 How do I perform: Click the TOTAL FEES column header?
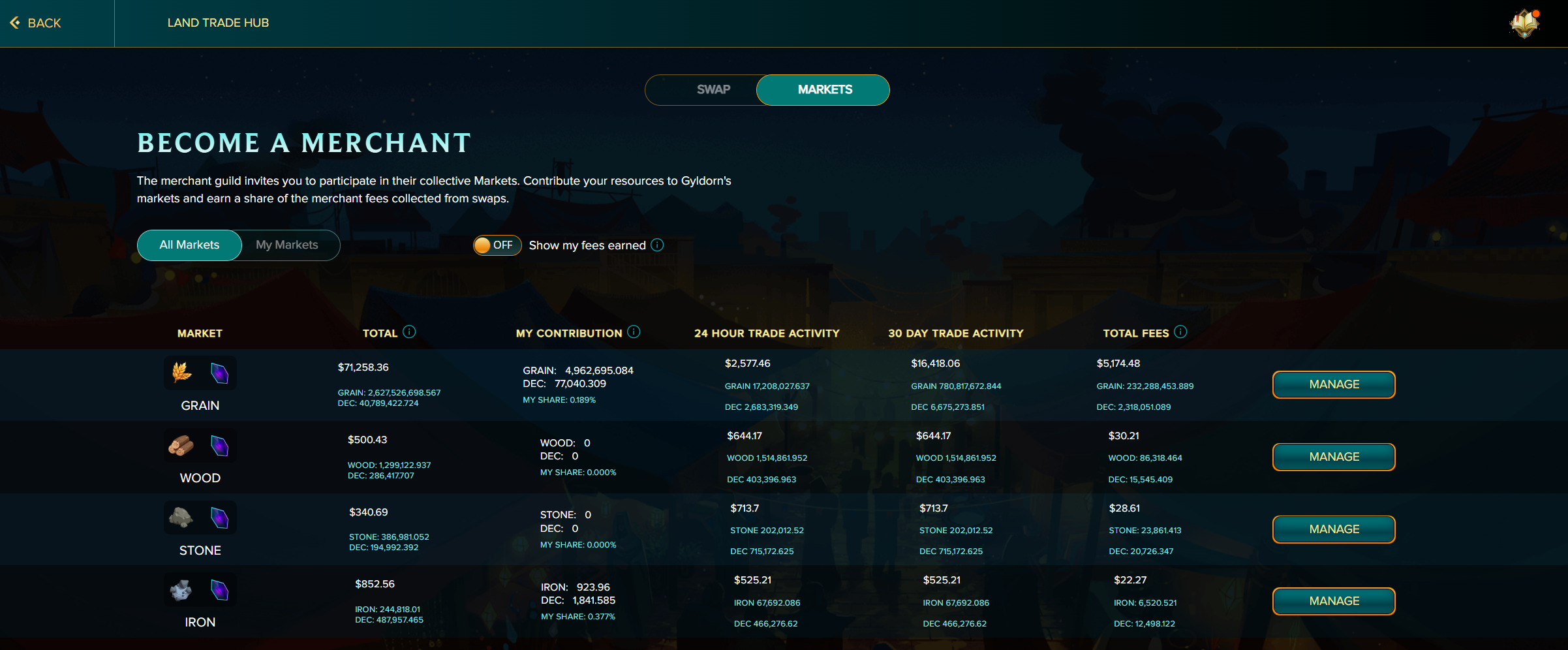(1135, 333)
